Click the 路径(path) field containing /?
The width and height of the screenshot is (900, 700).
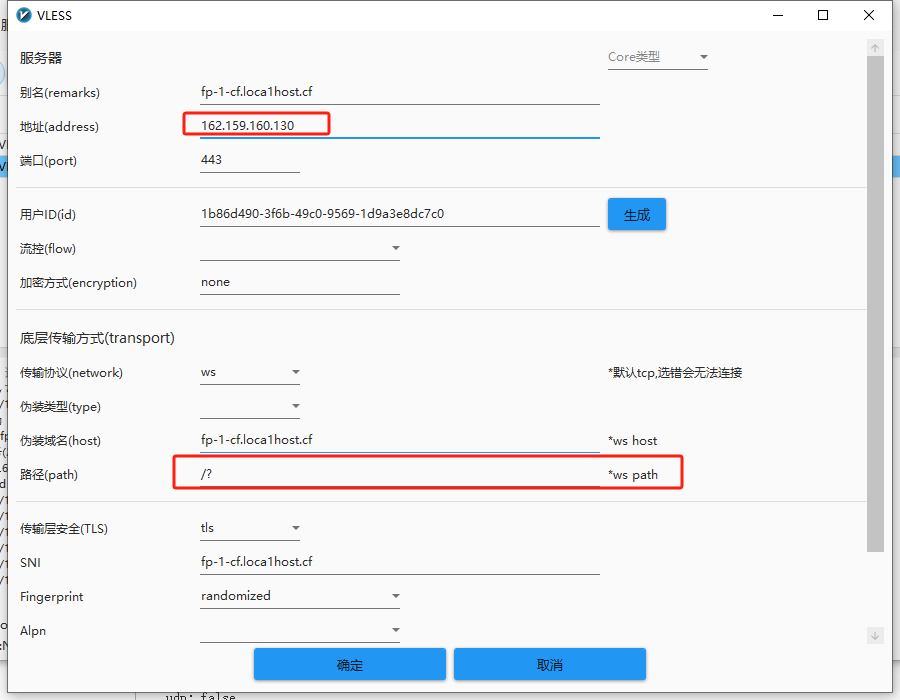point(399,474)
